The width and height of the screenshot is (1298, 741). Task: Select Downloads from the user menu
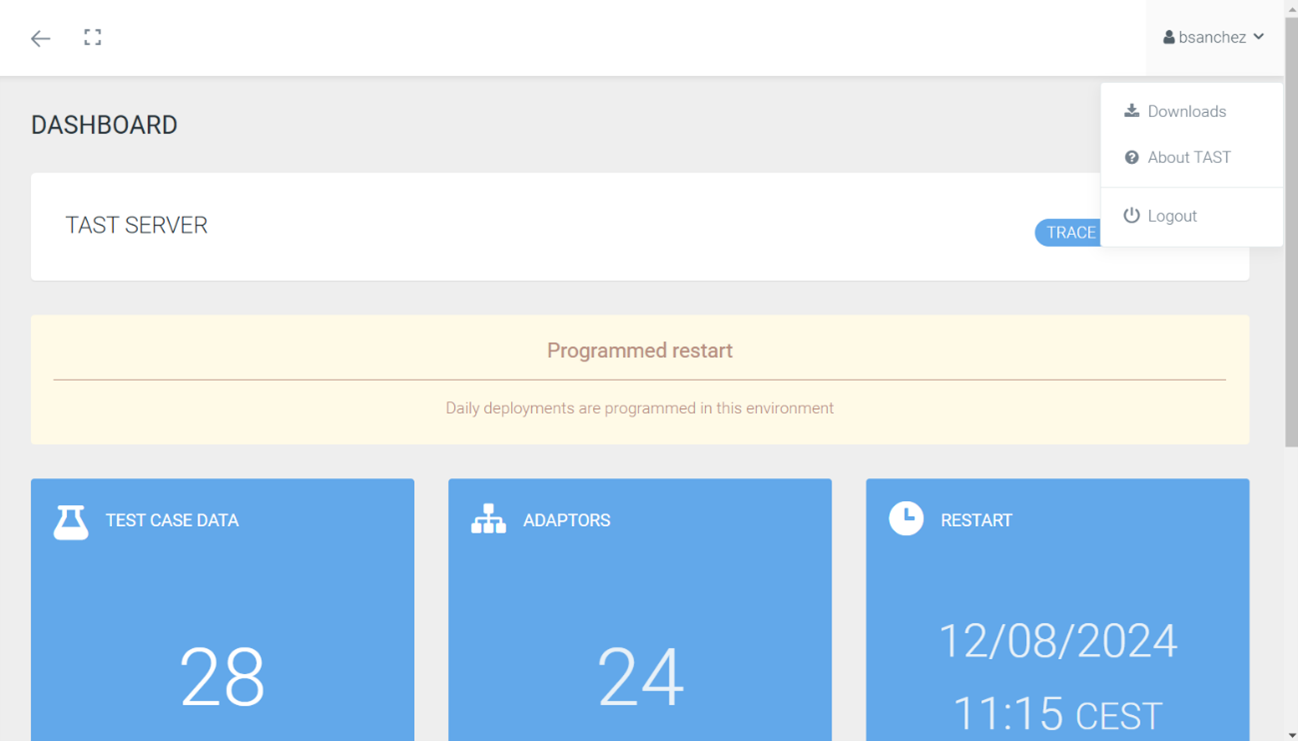coord(1186,111)
